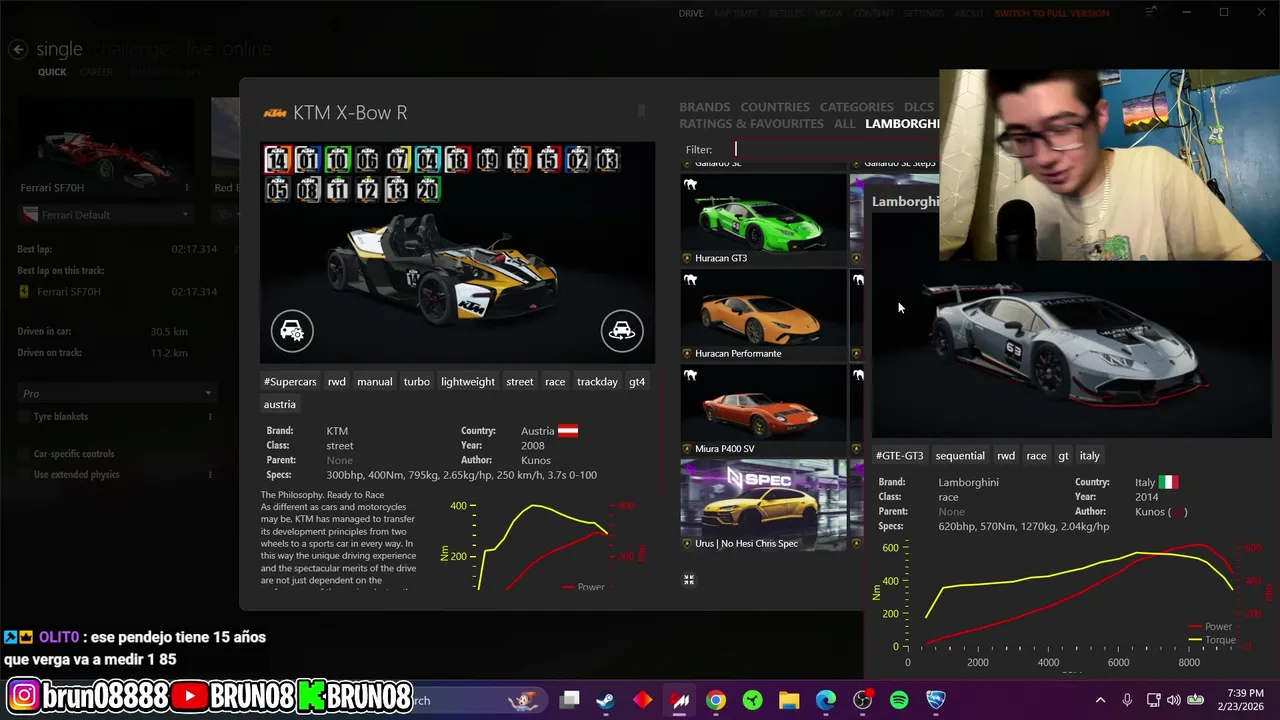Open three-dot menu next to Tyre blankets
Viewport: 1280px width, 720px height.
210,417
